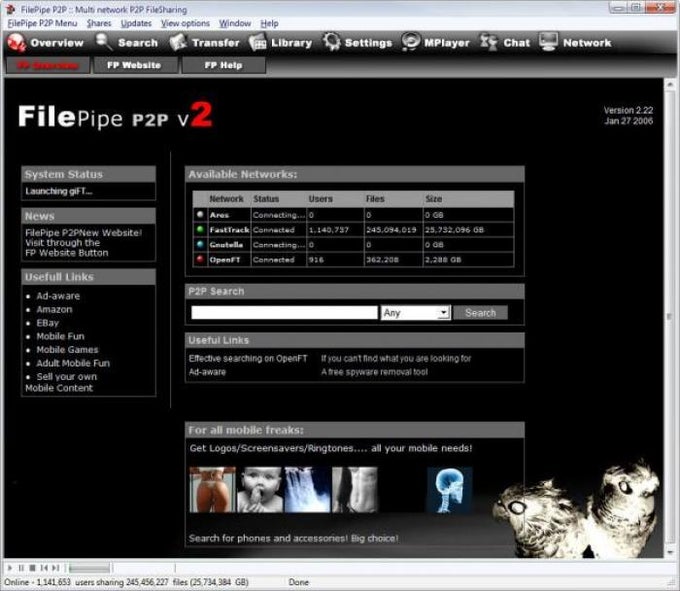Viewport: 680px width, 591px height.
Task: Click the Search magnifier toolbar icon
Action: (x=104, y=42)
